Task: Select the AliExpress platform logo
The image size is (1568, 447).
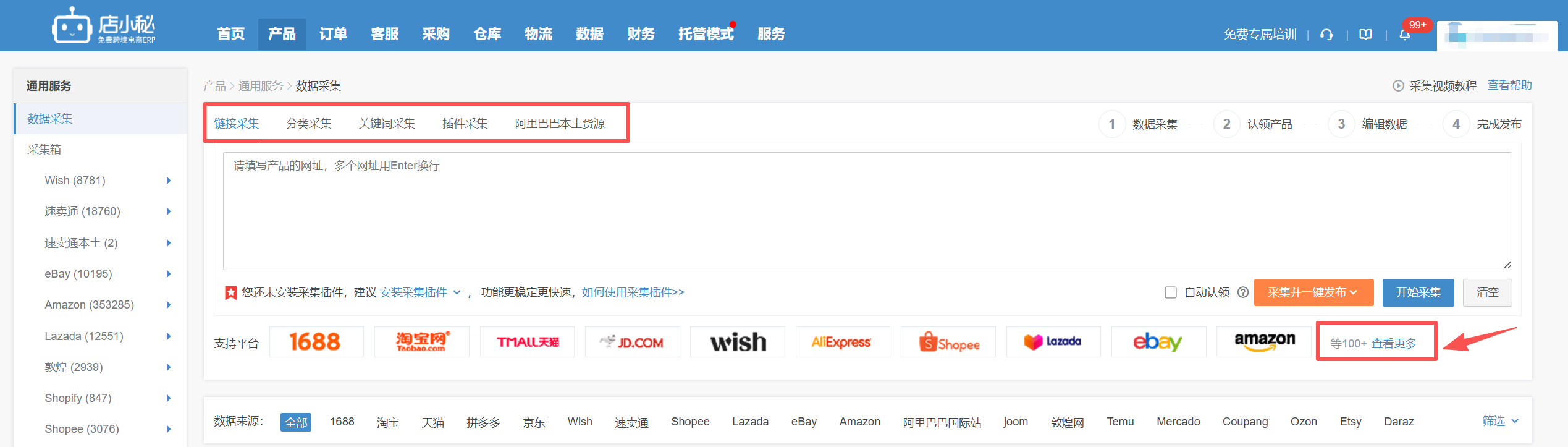Action: (x=843, y=342)
